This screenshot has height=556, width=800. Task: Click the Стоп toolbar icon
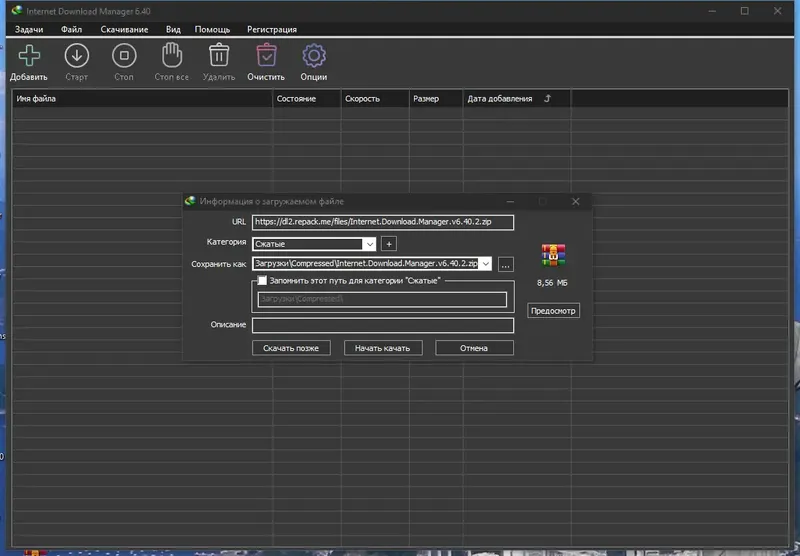tap(124, 56)
